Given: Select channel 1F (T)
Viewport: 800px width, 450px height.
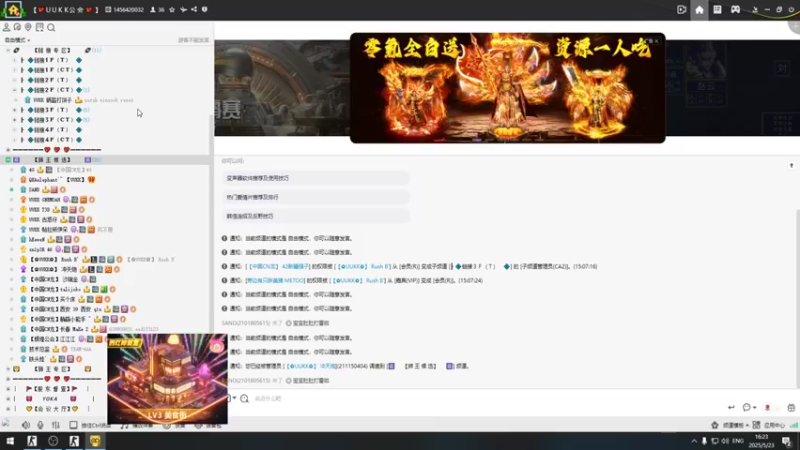Looking at the screenshot, I should [x=51, y=60].
